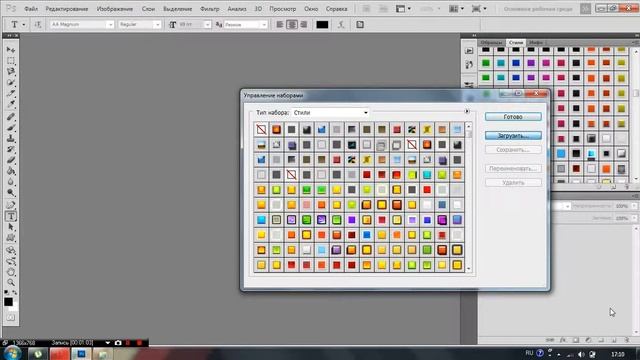Click the volume icon in system tray
640x360 pixels.
pyautogui.click(x=581, y=354)
